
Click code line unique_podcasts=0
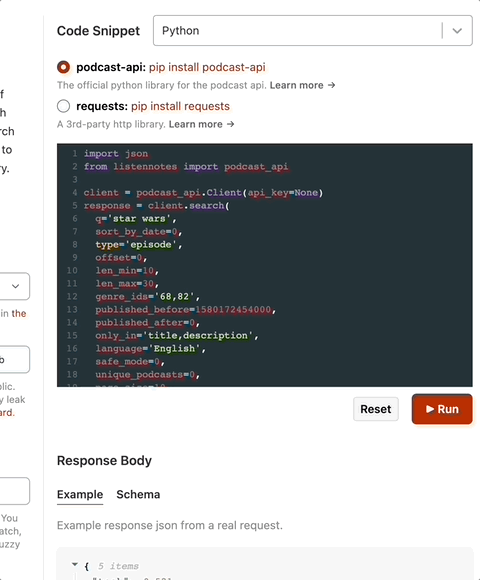(148, 375)
